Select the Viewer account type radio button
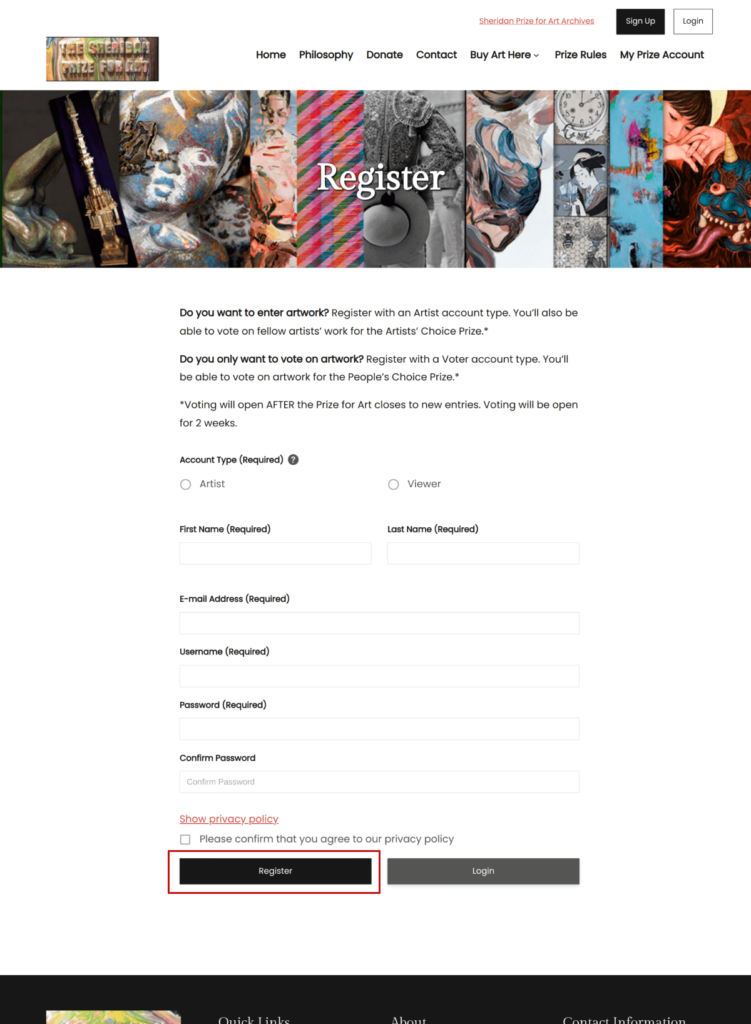The image size is (751, 1024). (393, 485)
